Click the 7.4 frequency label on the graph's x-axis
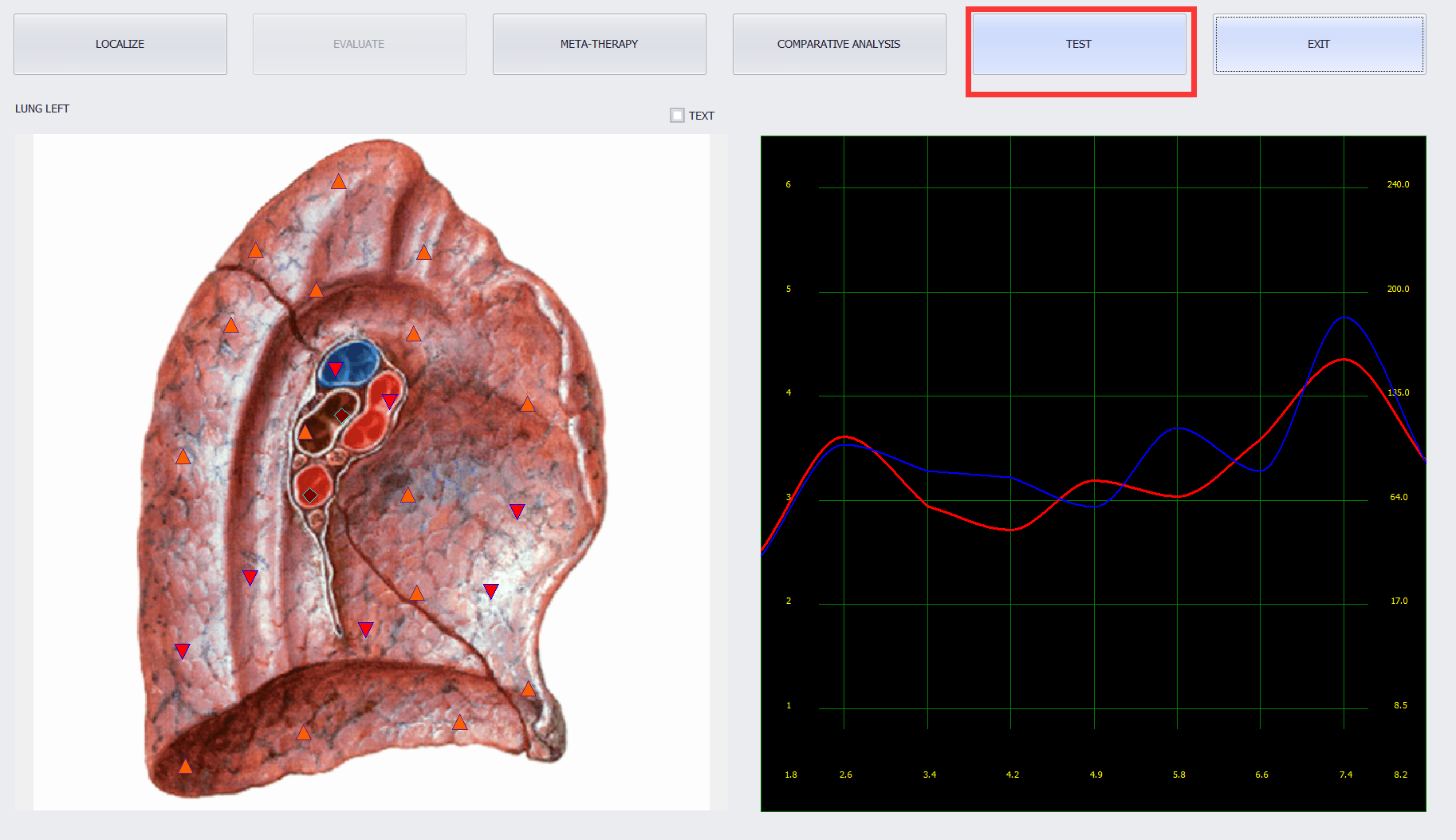1456x840 pixels. (1346, 775)
